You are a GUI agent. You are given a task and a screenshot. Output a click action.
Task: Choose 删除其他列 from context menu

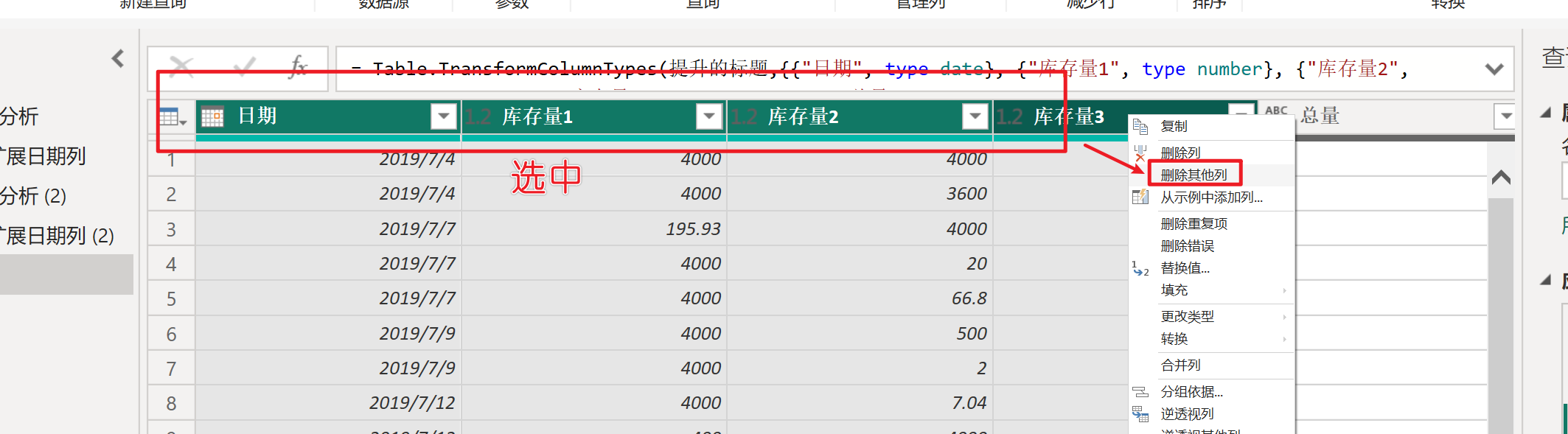(1194, 175)
